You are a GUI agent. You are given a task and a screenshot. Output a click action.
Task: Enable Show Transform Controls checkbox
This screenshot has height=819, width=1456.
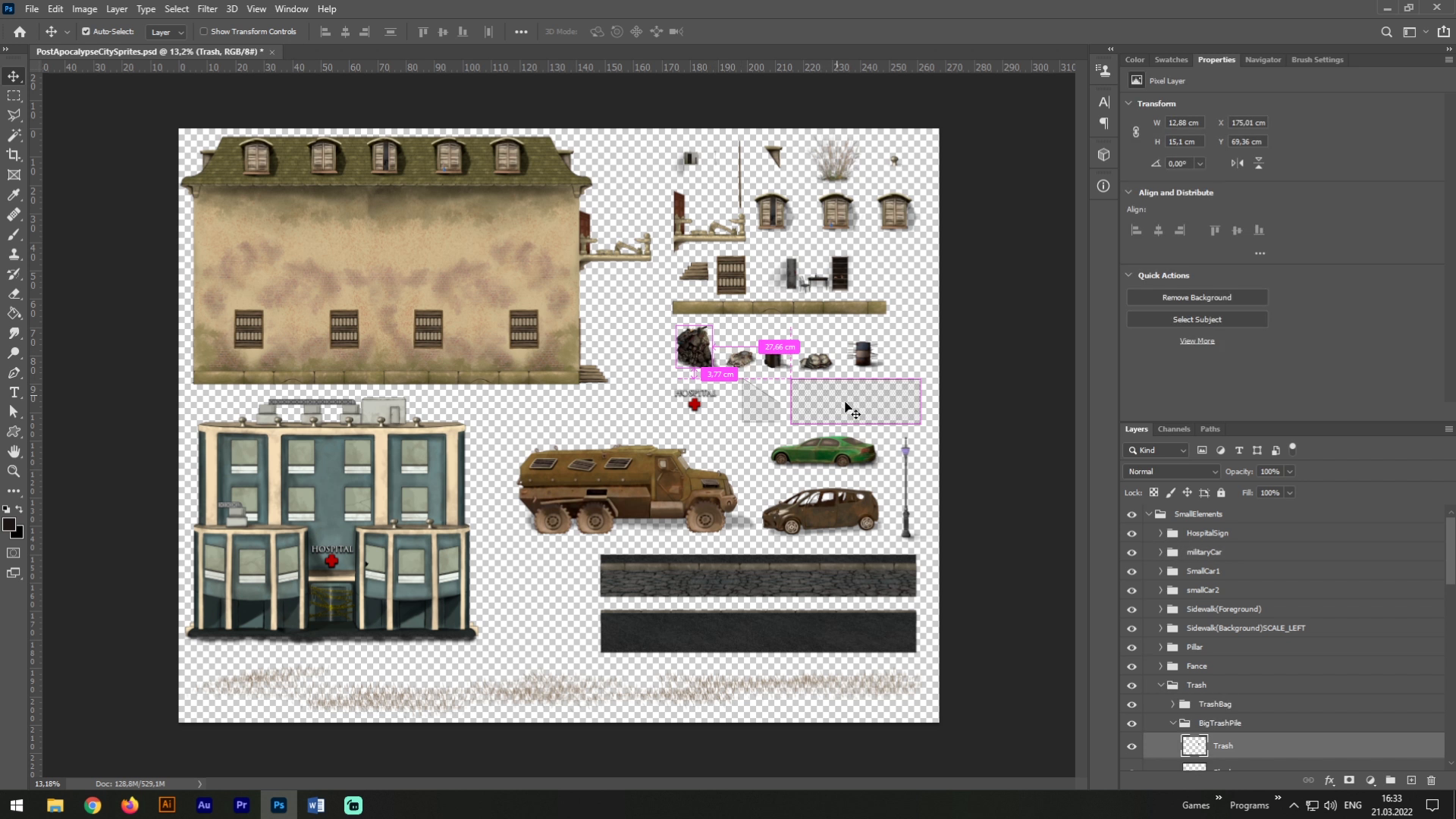203,32
